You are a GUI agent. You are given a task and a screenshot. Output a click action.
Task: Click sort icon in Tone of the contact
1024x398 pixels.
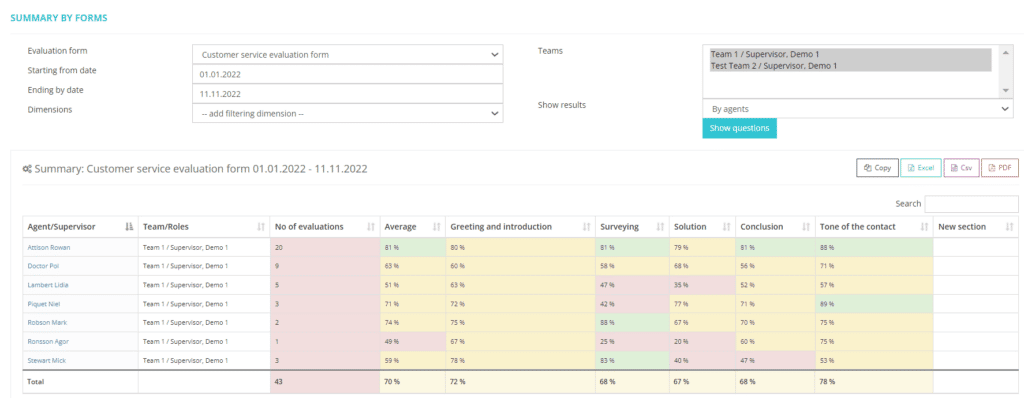pyautogui.click(x=924, y=227)
